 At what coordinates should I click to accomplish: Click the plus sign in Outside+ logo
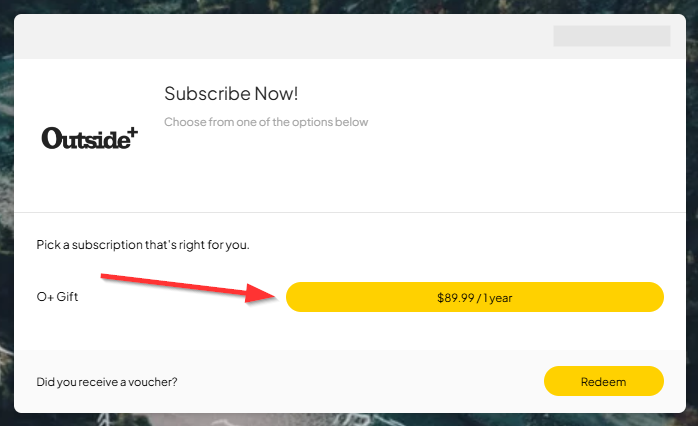tap(133, 132)
